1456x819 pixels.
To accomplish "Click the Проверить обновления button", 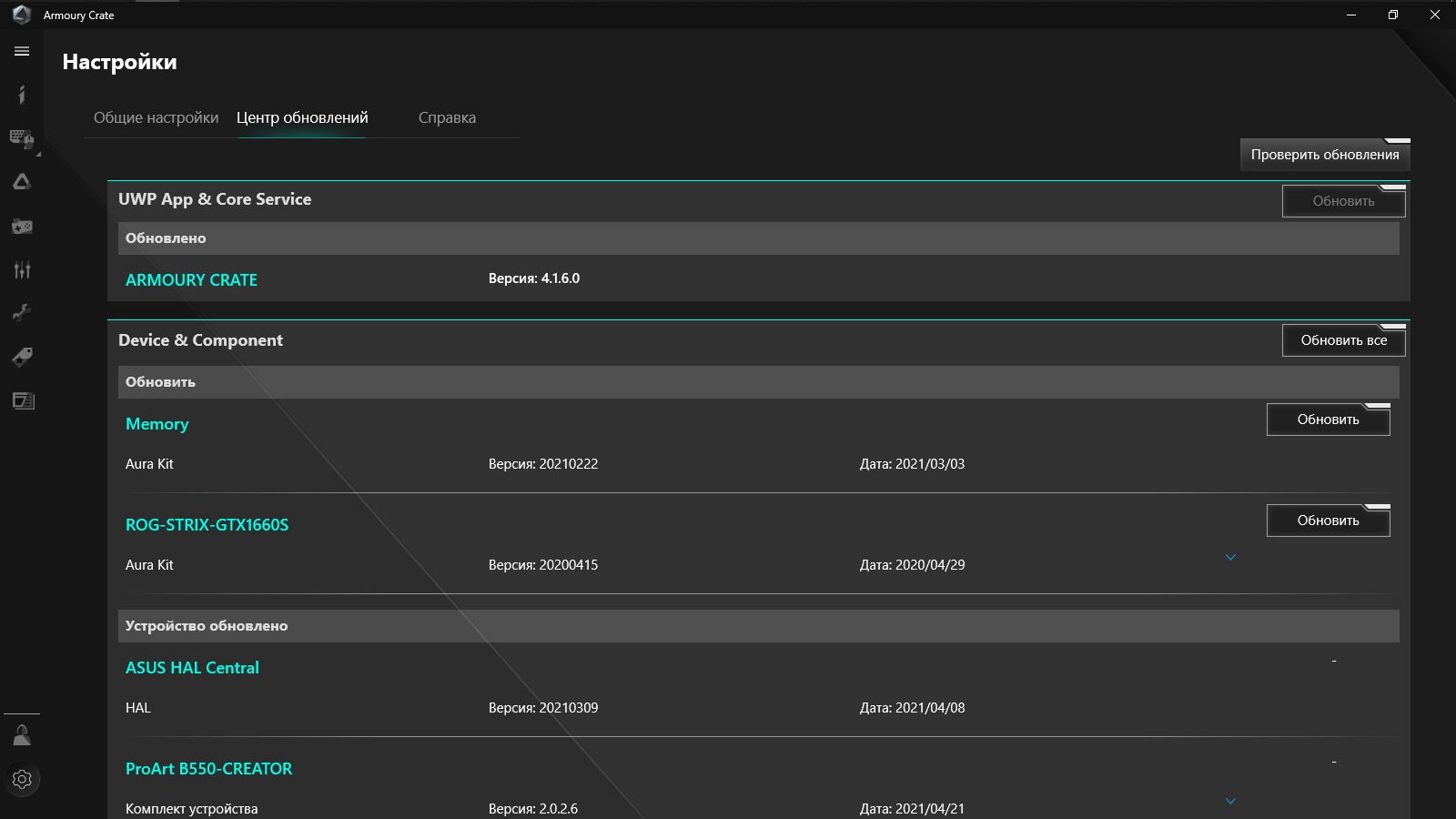I will 1325,155.
